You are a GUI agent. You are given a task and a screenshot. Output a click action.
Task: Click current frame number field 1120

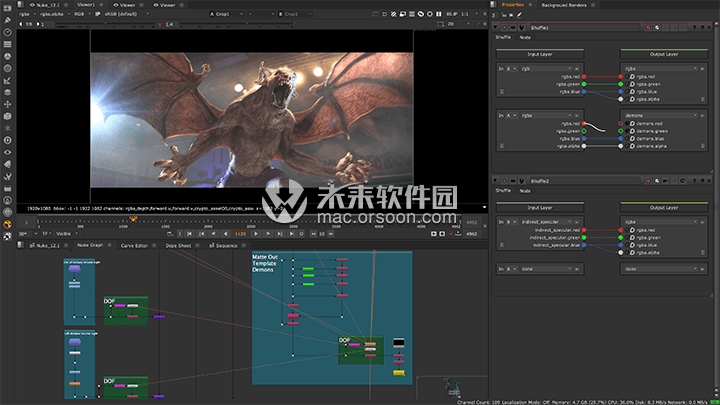click(x=240, y=234)
